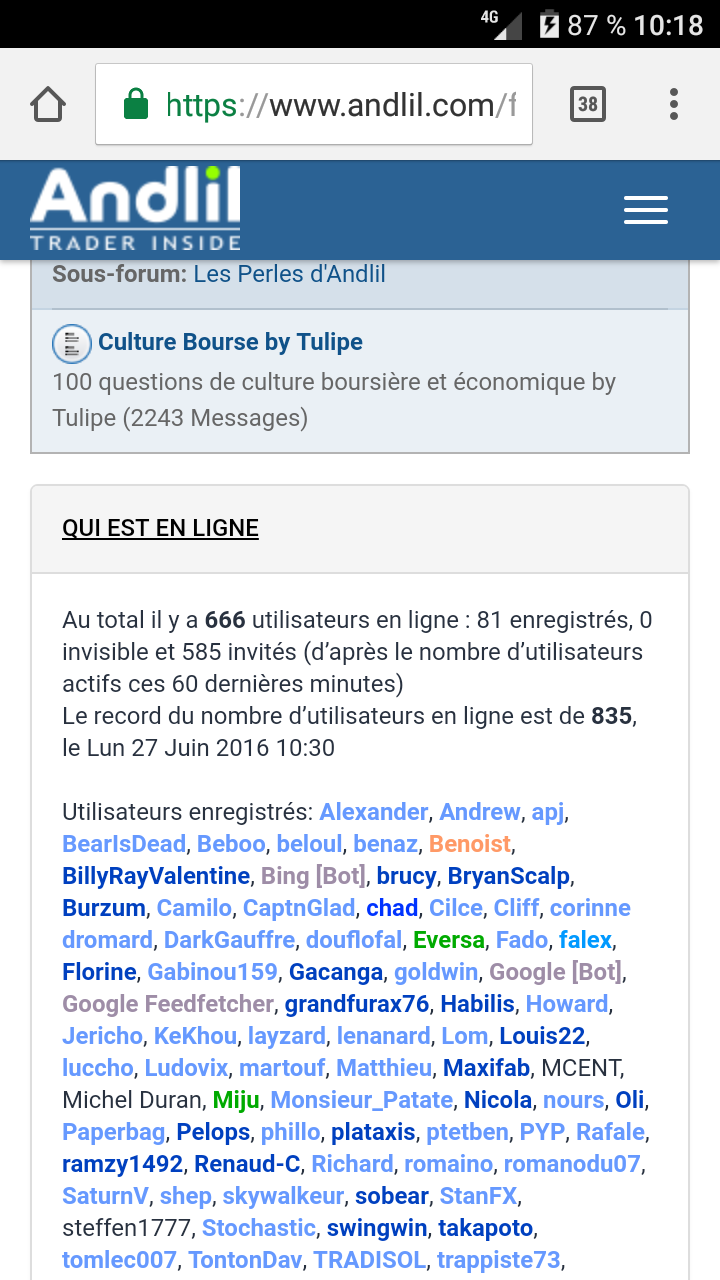Expand the hamburger navigation menu

[645, 210]
